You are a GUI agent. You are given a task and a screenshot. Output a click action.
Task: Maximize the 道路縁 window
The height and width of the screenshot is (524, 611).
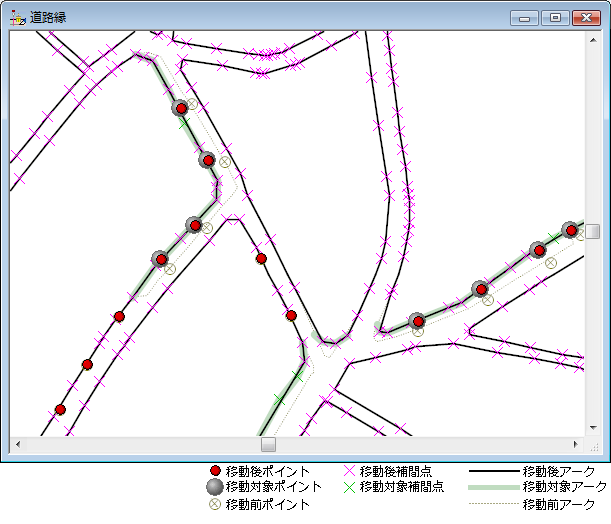pyautogui.click(x=555, y=18)
